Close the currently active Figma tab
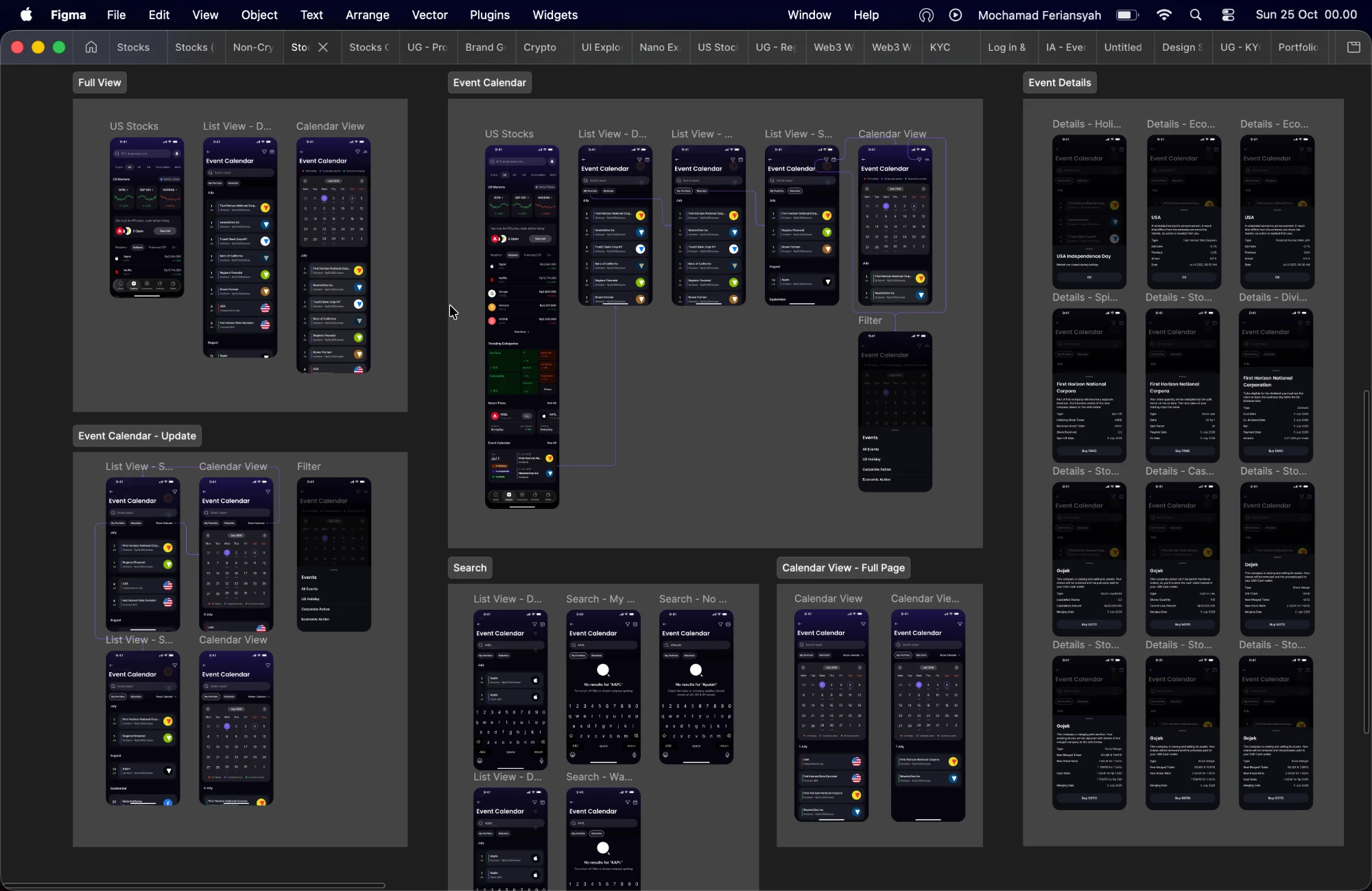1372x891 pixels. click(x=323, y=47)
